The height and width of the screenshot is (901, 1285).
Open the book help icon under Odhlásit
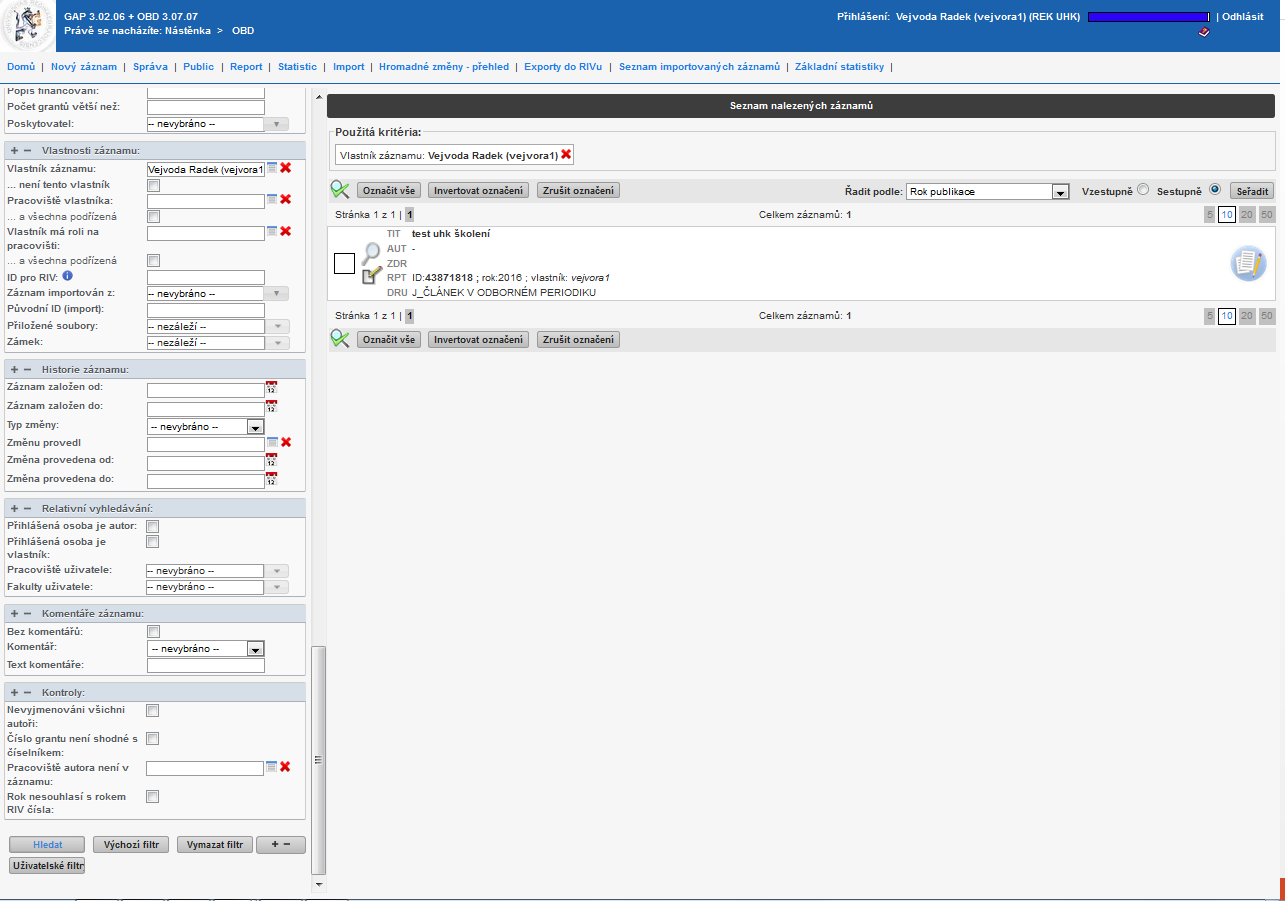point(1204,32)
